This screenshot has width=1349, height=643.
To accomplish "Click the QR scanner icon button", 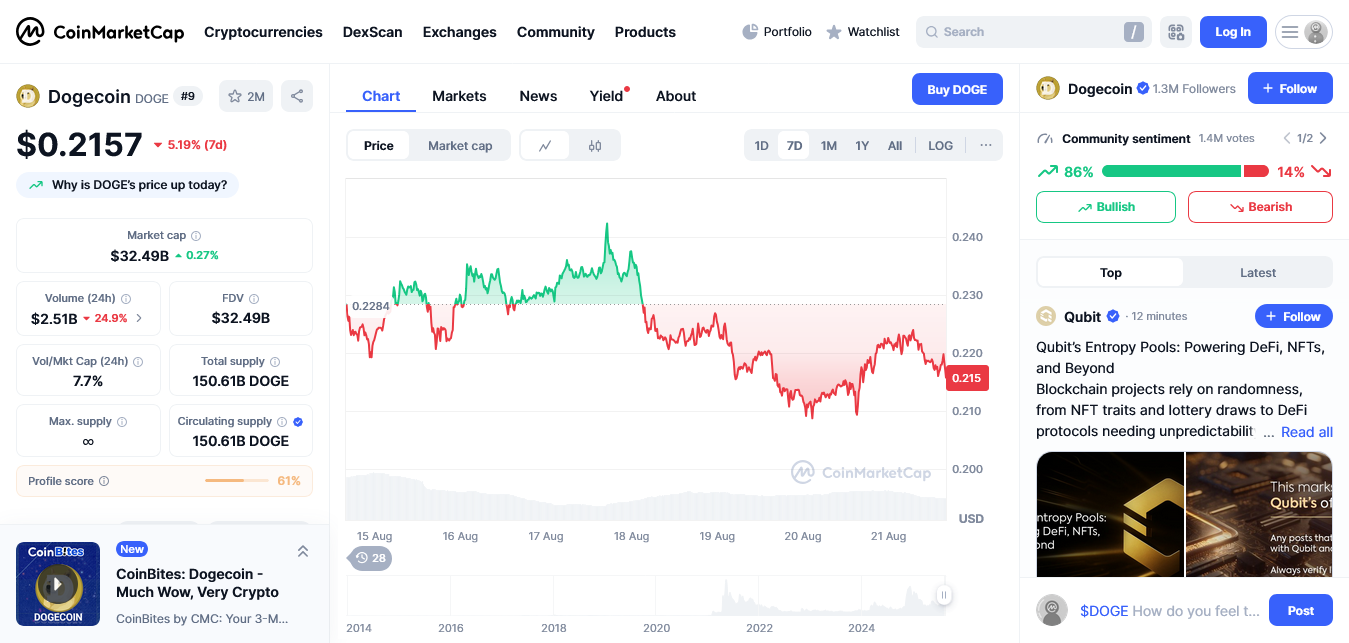I will click(1176, 32).
